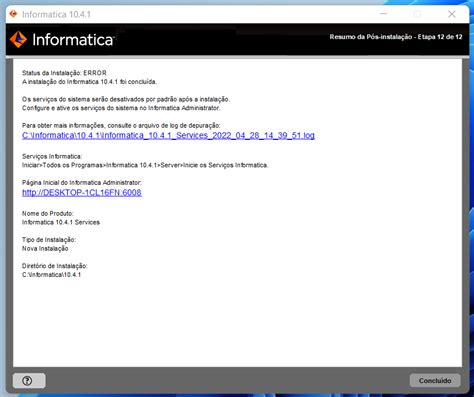Click 'Configure e ative os serviços do sistema' text
This screenshot has width=474, height=397.
coord(121,108)
